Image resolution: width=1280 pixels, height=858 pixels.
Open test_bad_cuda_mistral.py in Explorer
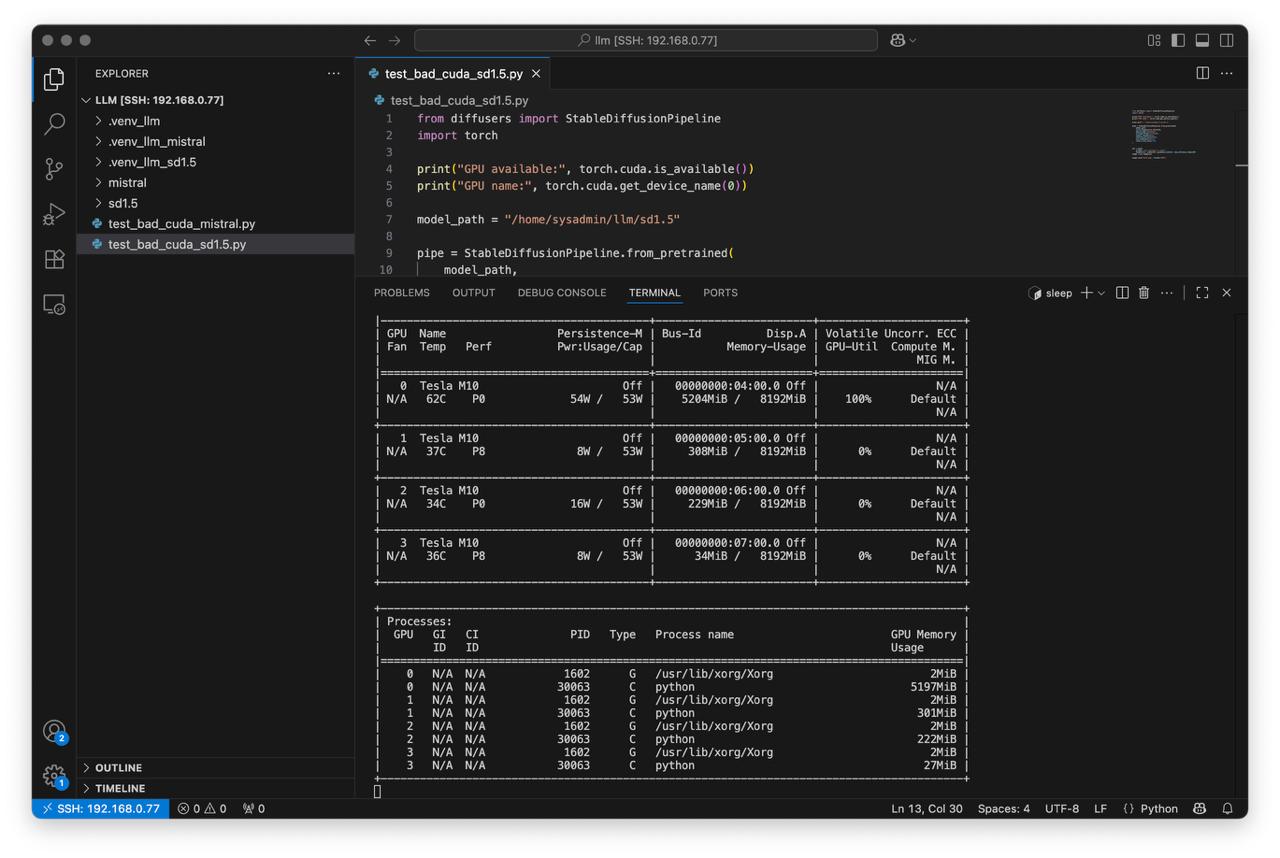215,223
